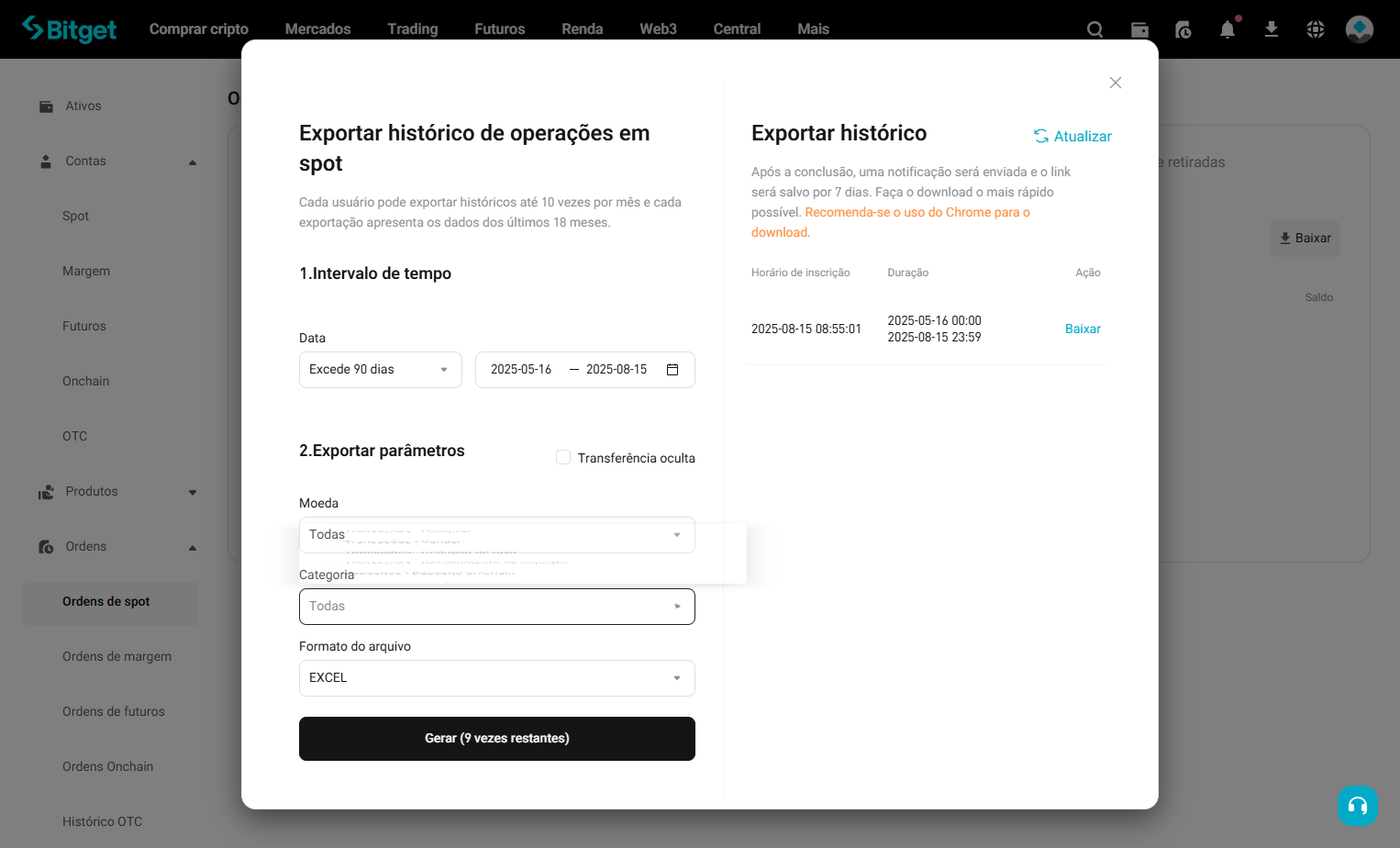Select Onchain in sidebar
The image size is (1400, 848).
tap(86, 382)
